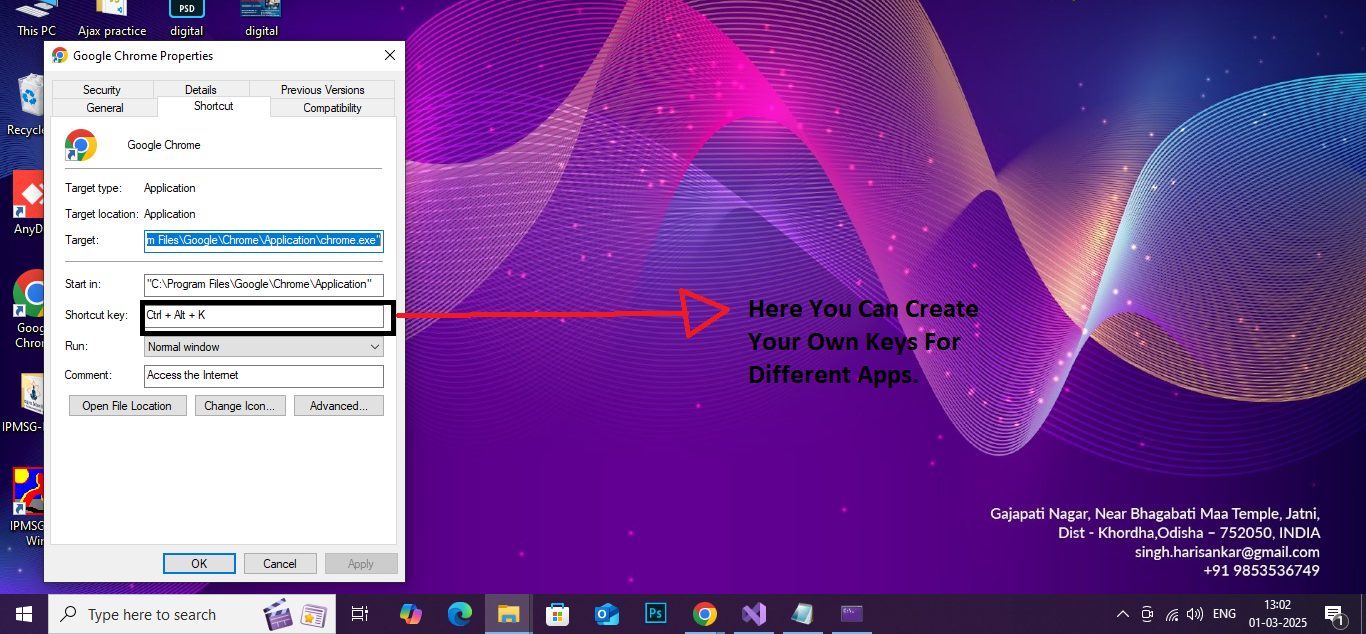Viewport: 1366px width, 634px height.
Task: Open the ENG language selector
Action: 1224,614
